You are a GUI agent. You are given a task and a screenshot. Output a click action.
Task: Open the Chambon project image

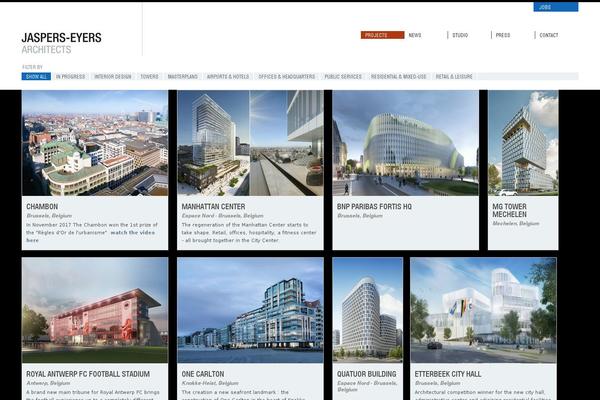tap(95, 143)
